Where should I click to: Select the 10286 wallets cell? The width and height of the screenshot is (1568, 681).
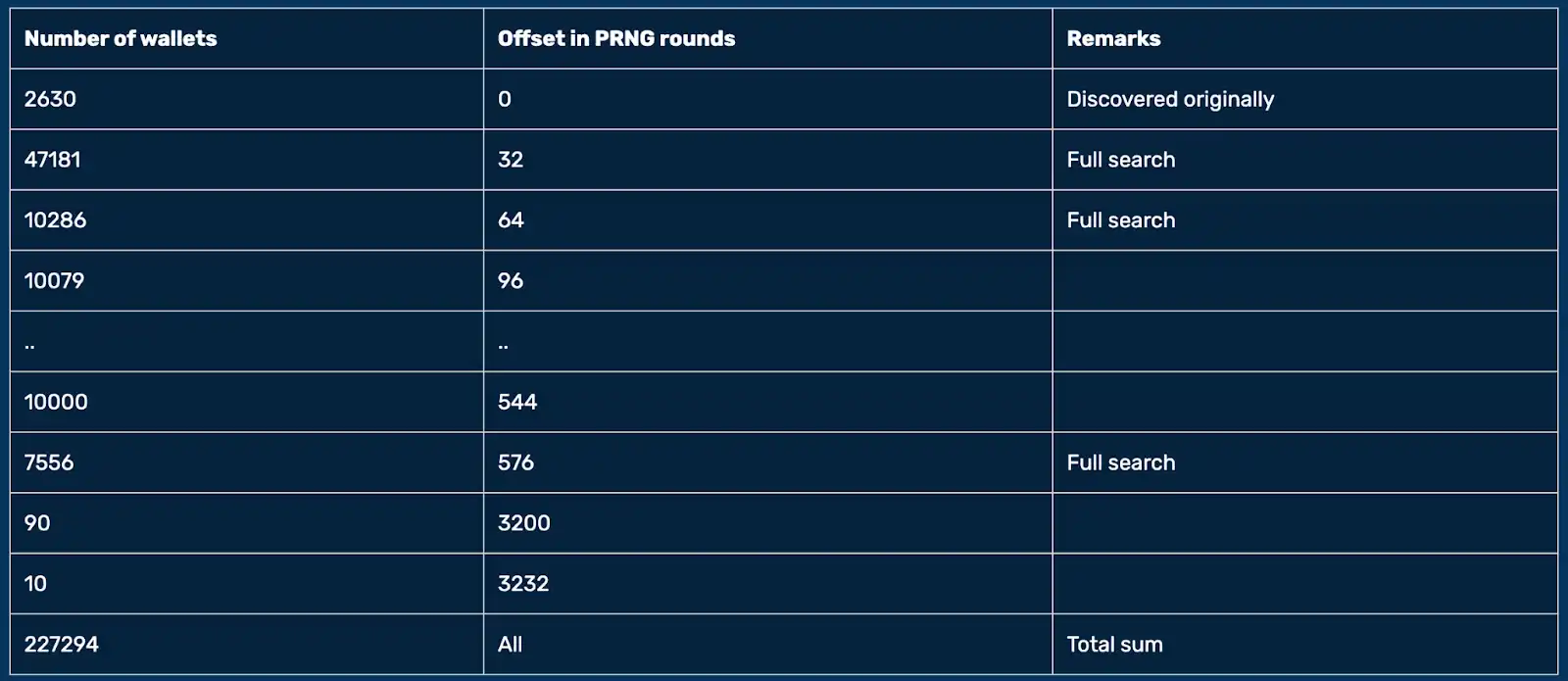tap(56, 220)
